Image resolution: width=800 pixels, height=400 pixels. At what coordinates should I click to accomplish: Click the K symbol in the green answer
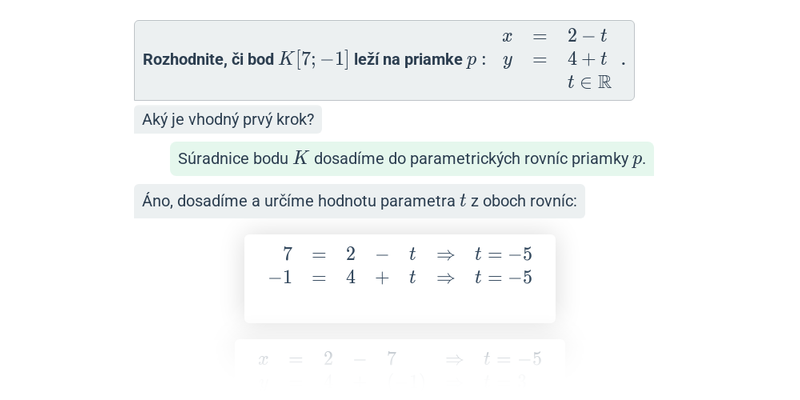[x=301, y=158]
